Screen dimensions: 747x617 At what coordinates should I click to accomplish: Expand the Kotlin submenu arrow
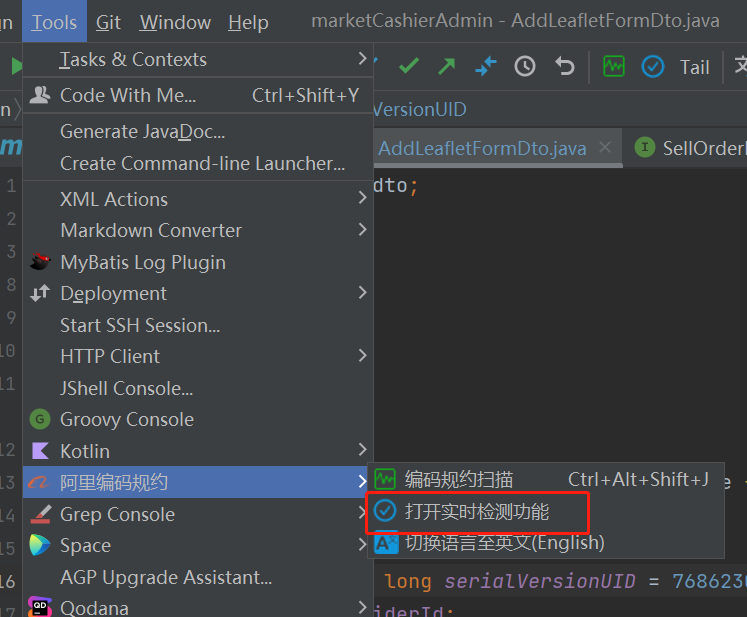[363, 449]
